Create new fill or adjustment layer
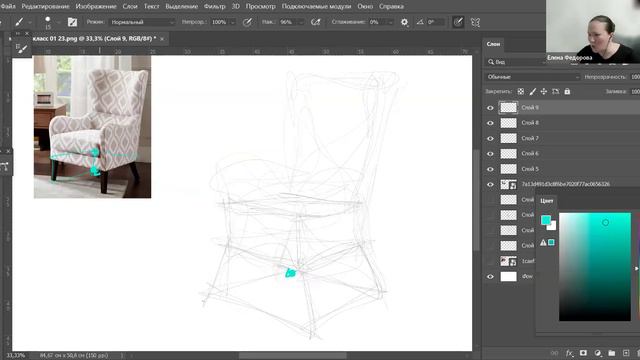This screenshot has width=640, height=360. coord(598,353)
